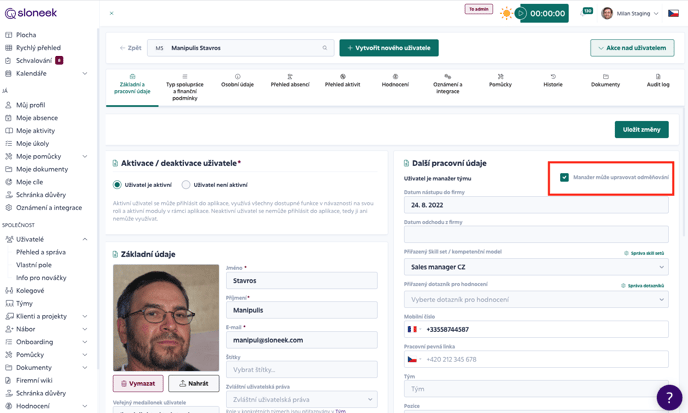Open Kolegové page
The image size is (688, 413).
click(30, 291)
